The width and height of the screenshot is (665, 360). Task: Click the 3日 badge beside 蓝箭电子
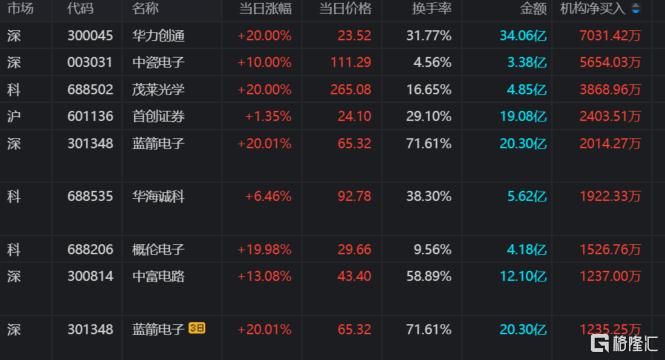[197, 328]
